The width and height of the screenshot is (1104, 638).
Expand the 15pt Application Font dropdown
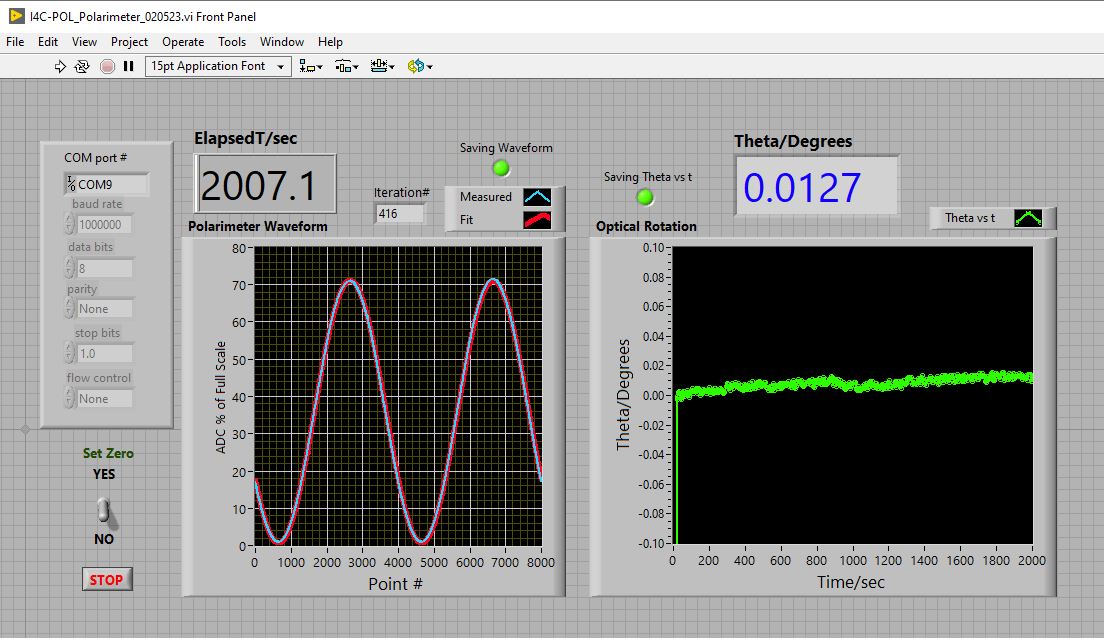tap(281, 66)
